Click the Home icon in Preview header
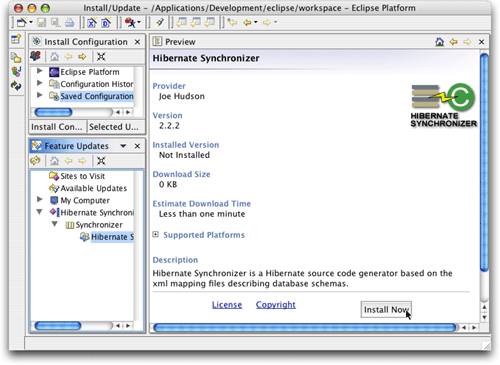This screenshot has width=500, height=365. coord(439,42)
